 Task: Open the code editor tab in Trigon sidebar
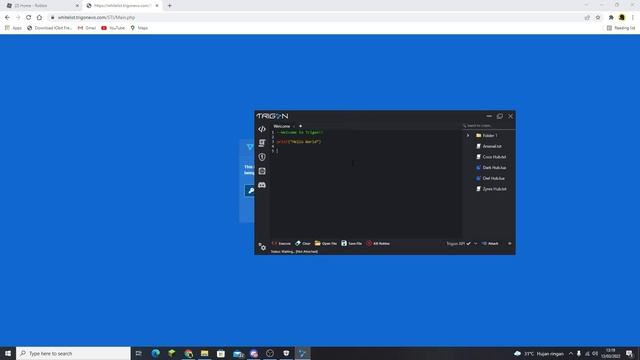262,129
